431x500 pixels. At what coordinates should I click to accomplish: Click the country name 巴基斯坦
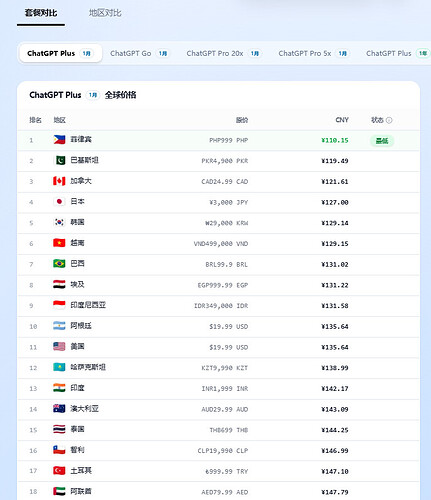85,160
